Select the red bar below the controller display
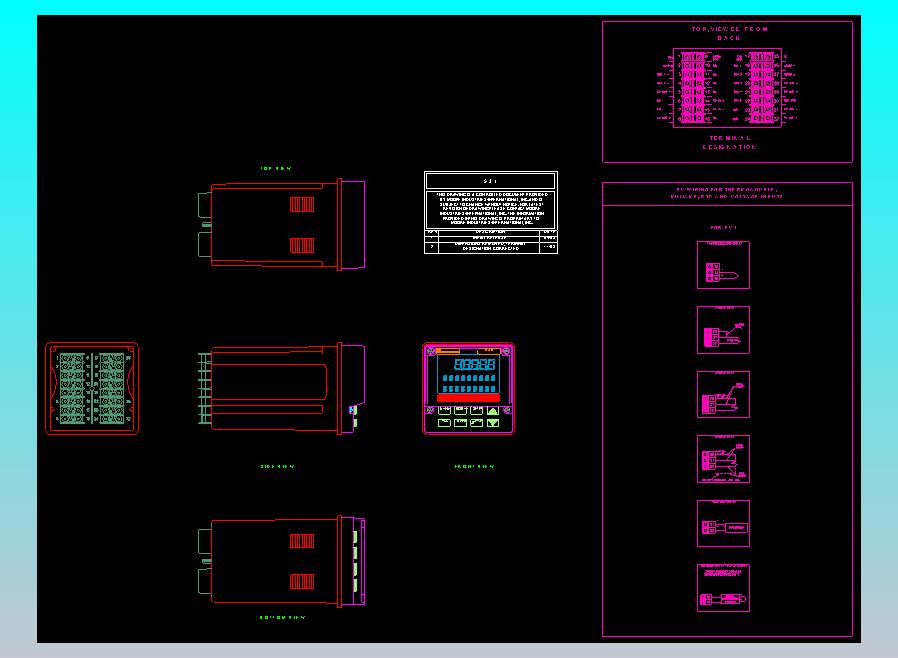The image size is (898, 658). pos(468,398)
